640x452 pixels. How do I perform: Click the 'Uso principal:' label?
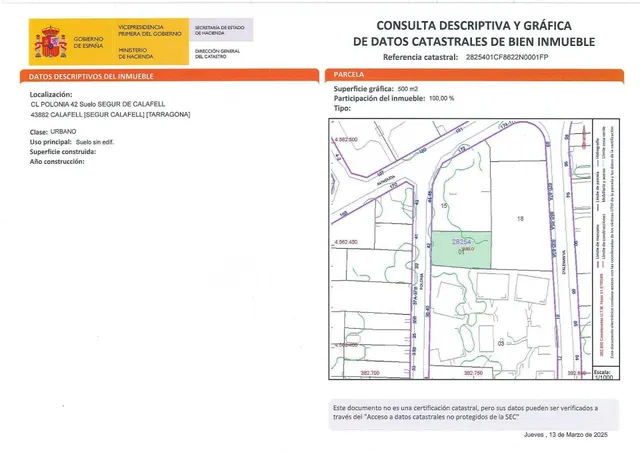pos(51,142)
